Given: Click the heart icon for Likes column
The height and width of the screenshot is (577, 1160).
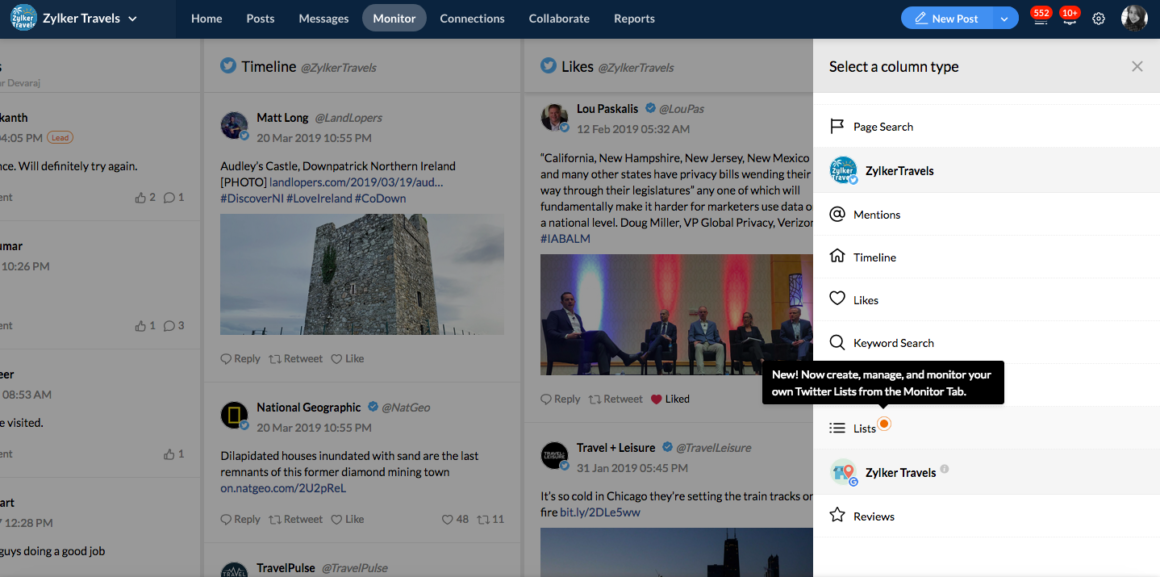Looking at the screenshot, I should (838, 299).
